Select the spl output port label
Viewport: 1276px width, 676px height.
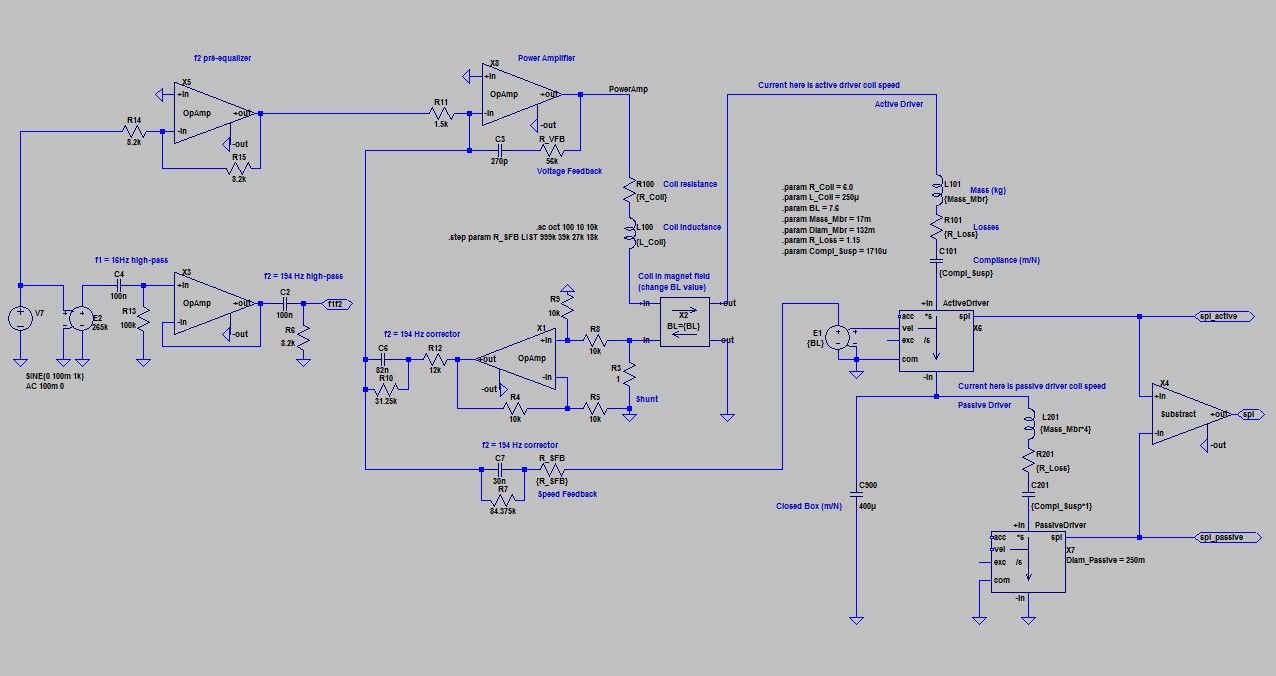(x=1248, y=413)
